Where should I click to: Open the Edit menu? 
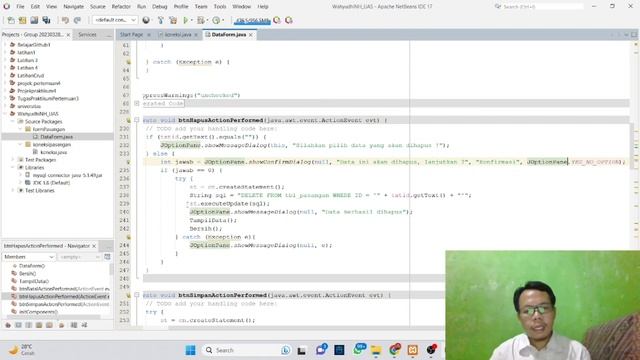point(35,7)
